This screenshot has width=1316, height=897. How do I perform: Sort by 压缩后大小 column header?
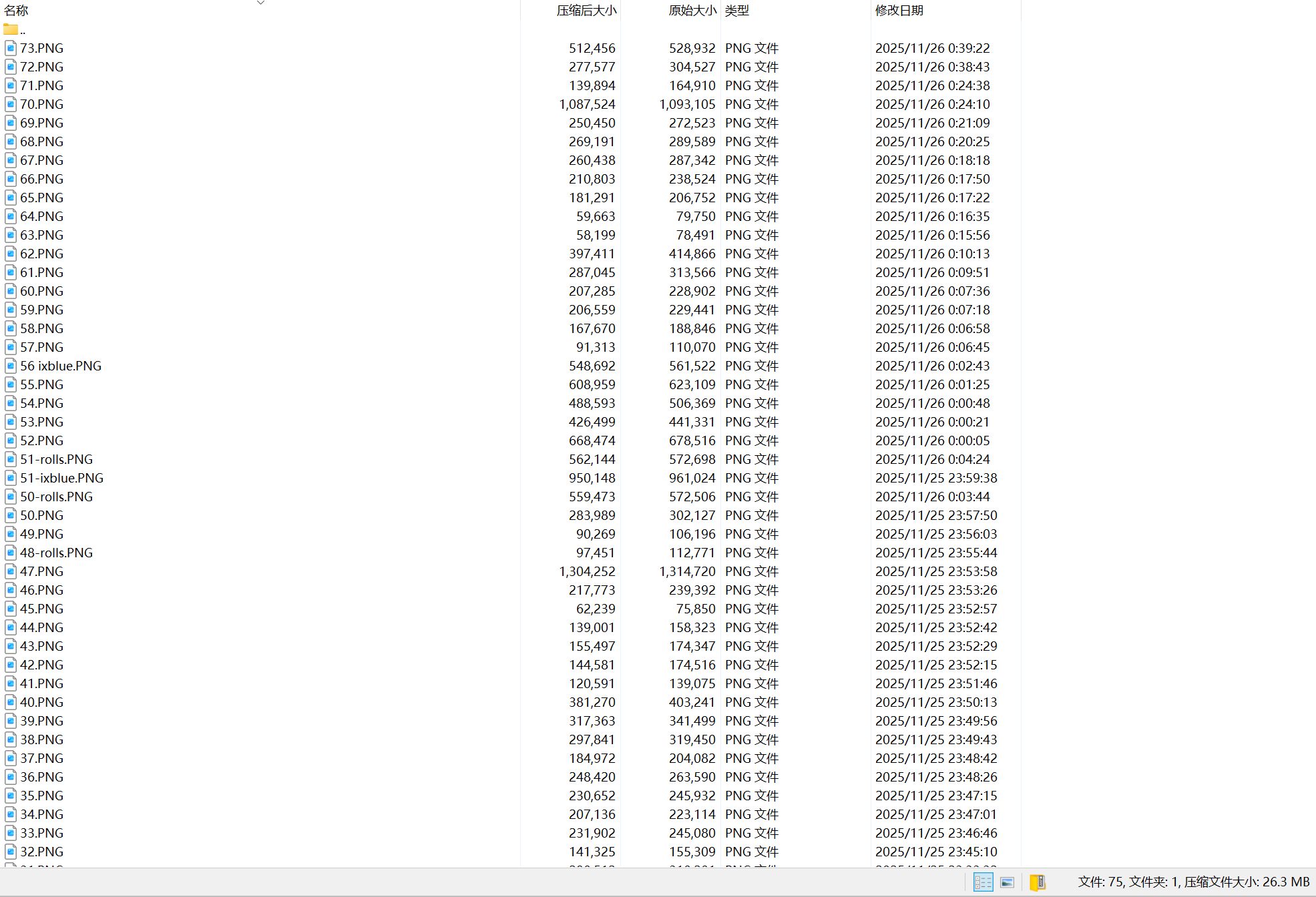click(x=586, y=11)
